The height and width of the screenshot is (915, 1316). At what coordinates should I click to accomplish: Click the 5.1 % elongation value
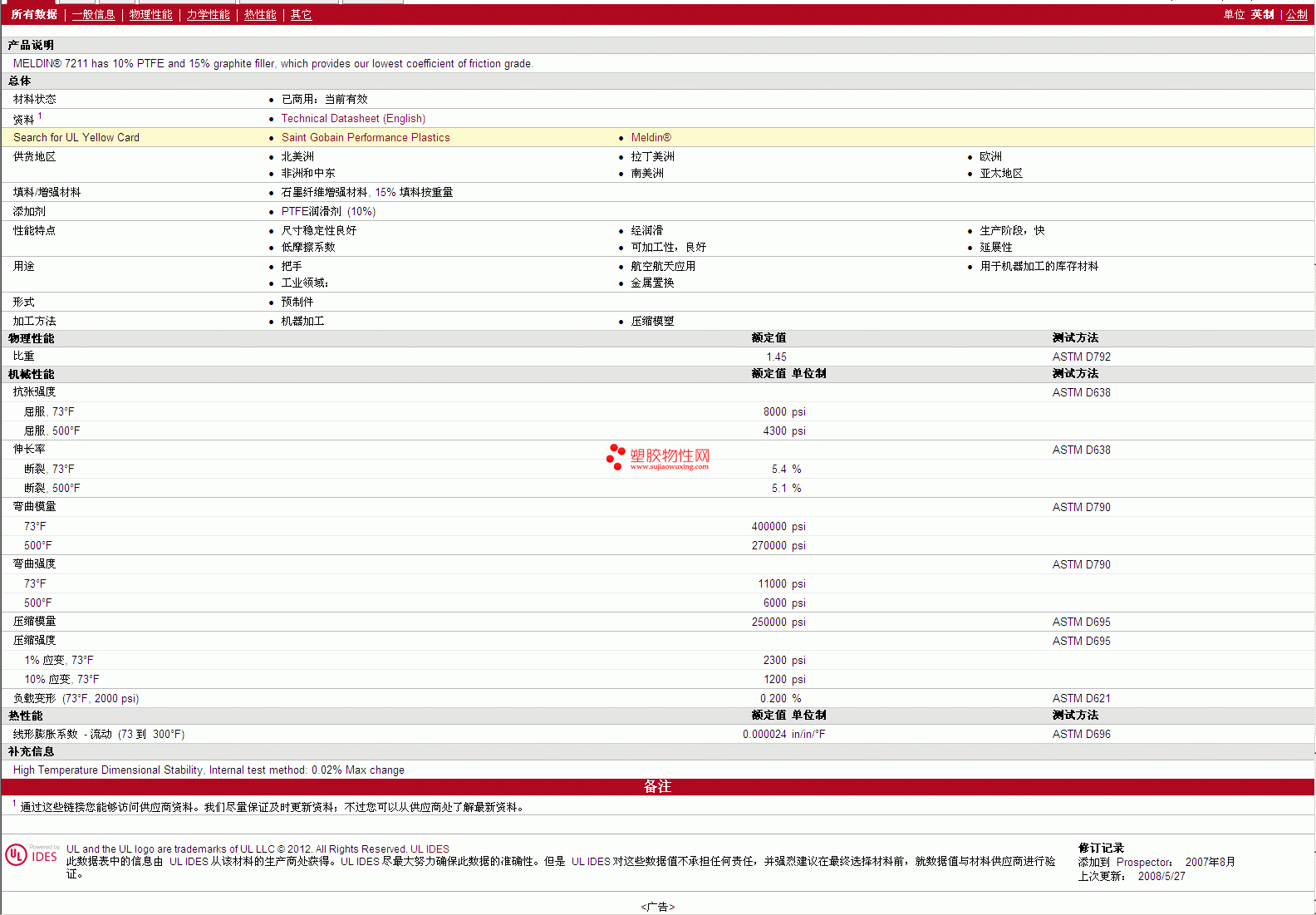(786, 489)
